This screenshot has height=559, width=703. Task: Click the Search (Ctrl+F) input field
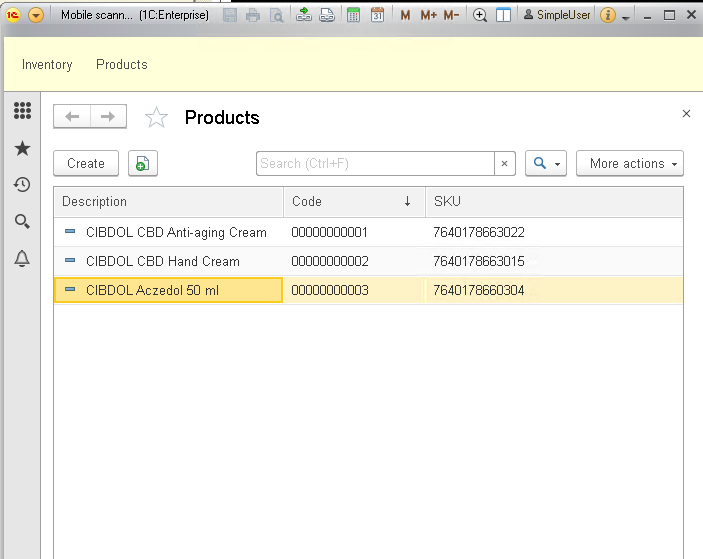[x=375, y=164]
